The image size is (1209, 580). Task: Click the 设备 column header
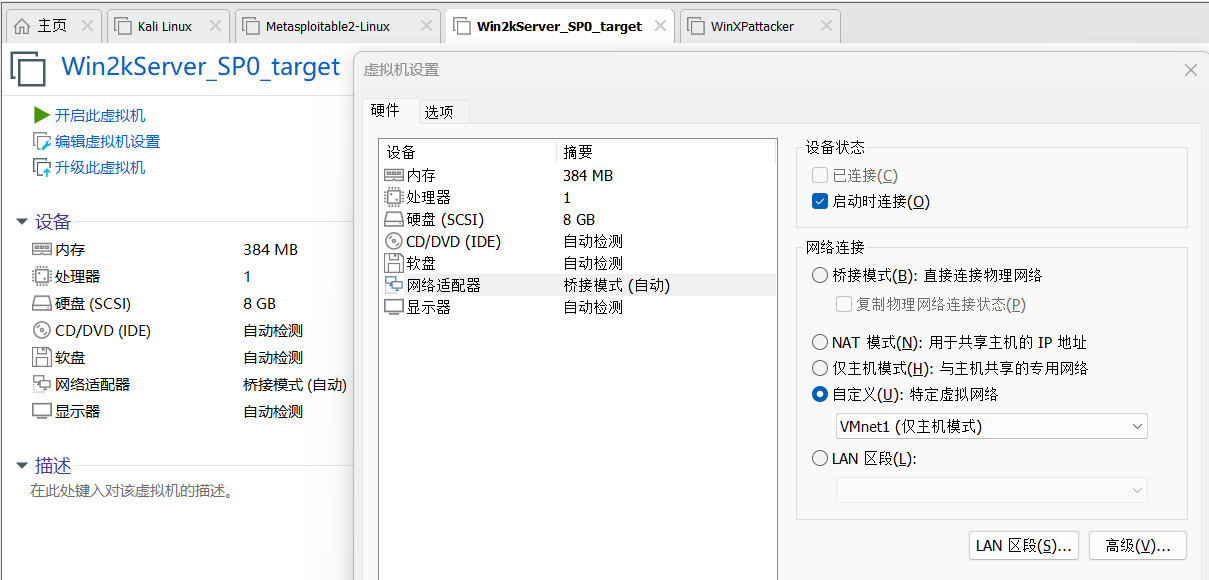pos(467,152)
